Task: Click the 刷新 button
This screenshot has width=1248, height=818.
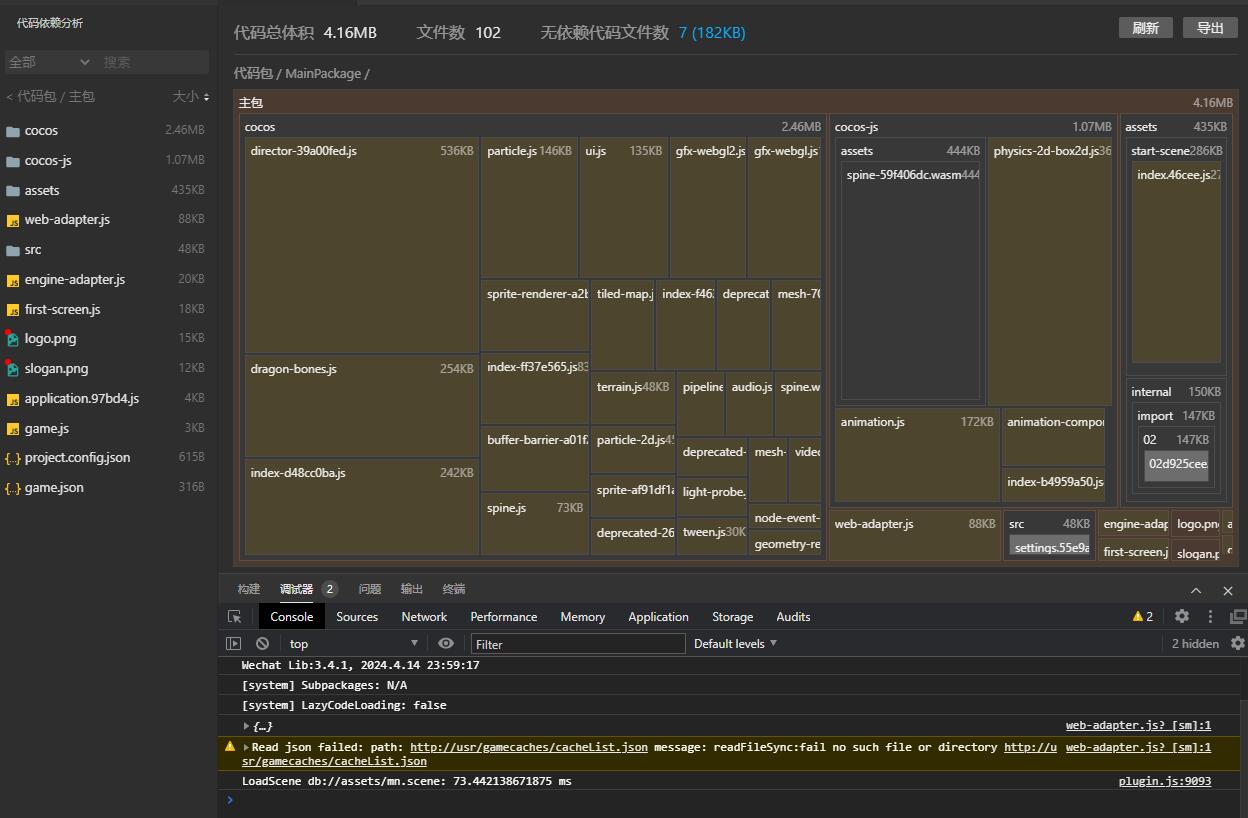Action: 1145,28
